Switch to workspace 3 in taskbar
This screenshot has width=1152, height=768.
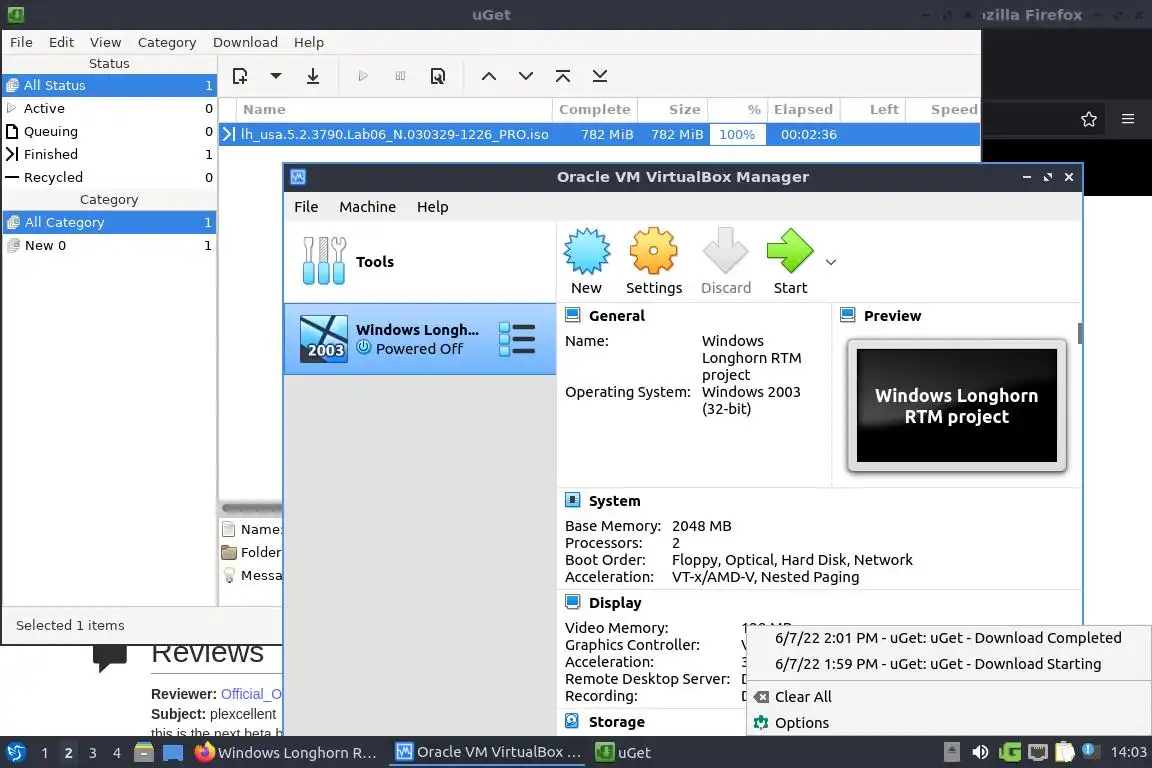[x=93, y=753]
